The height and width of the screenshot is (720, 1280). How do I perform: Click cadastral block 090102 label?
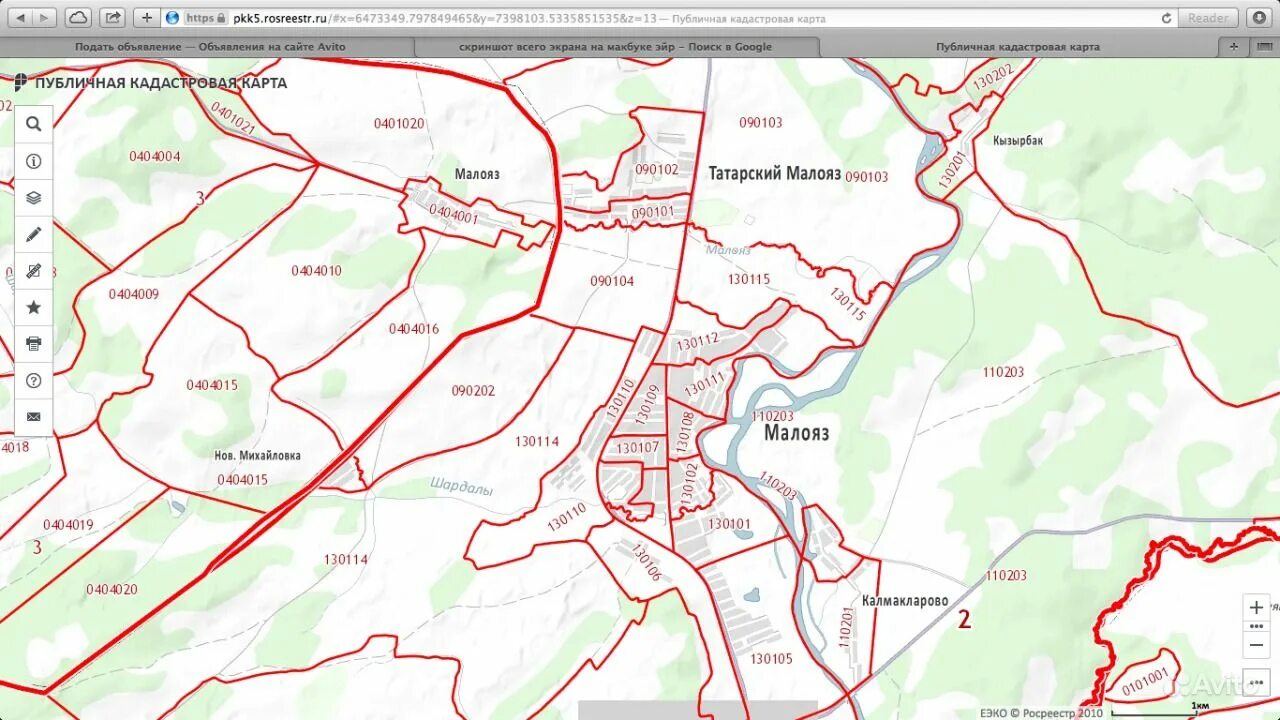click(657, 170)
